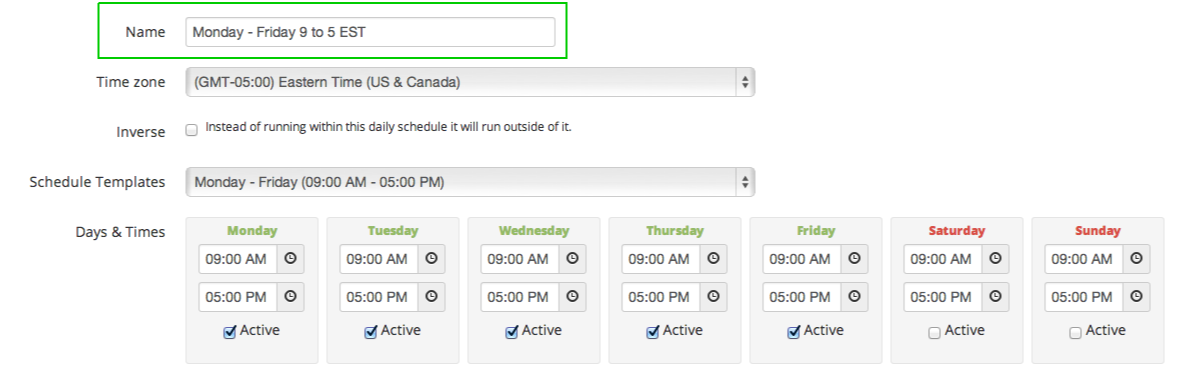Edit the Tuesday 05:00 PM end time field
This screenshot has width=1180, height=386.
click(x=379, y=297)
